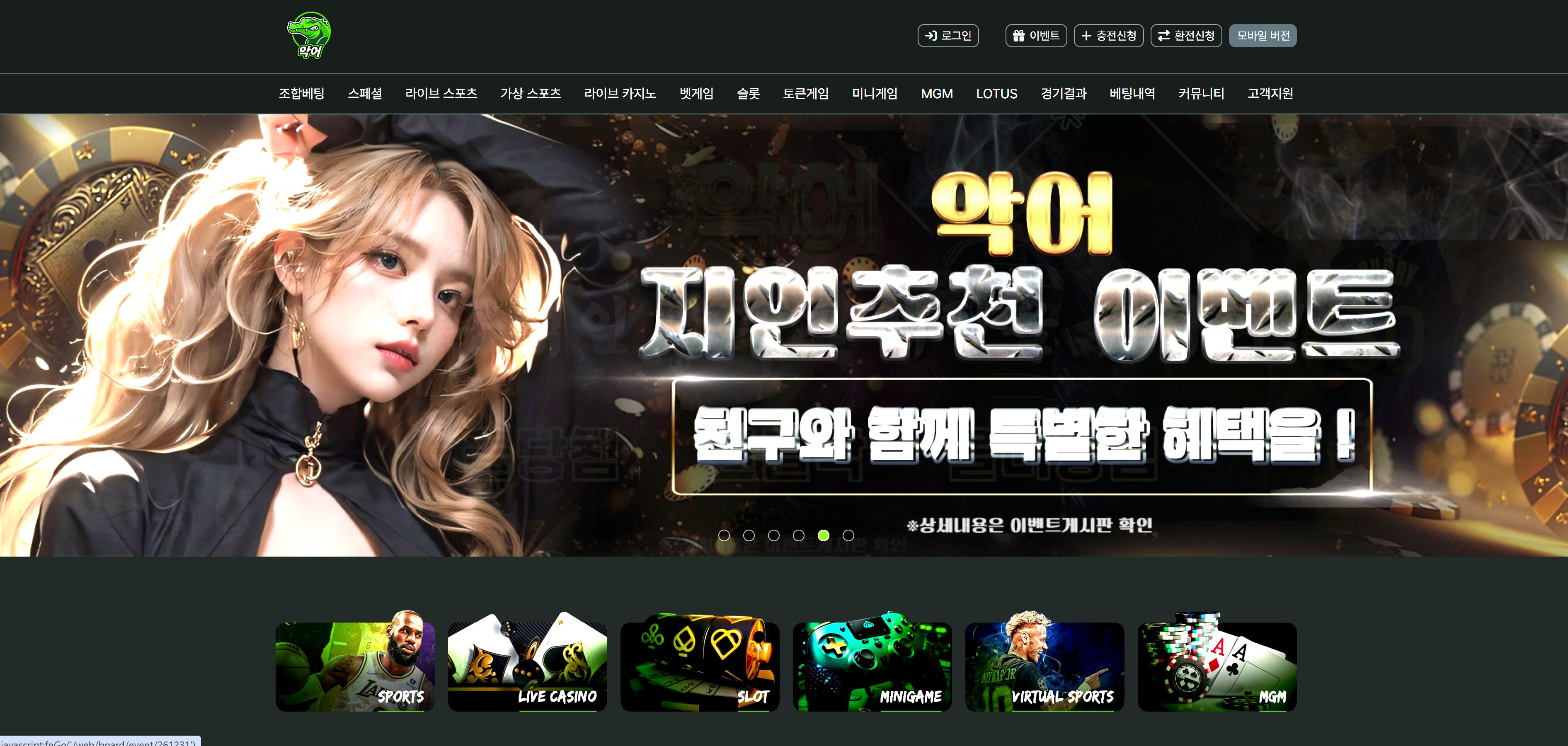Expand the 고객지원 menu
The height and width of the screenshot is (746, 1568).
1270,94
